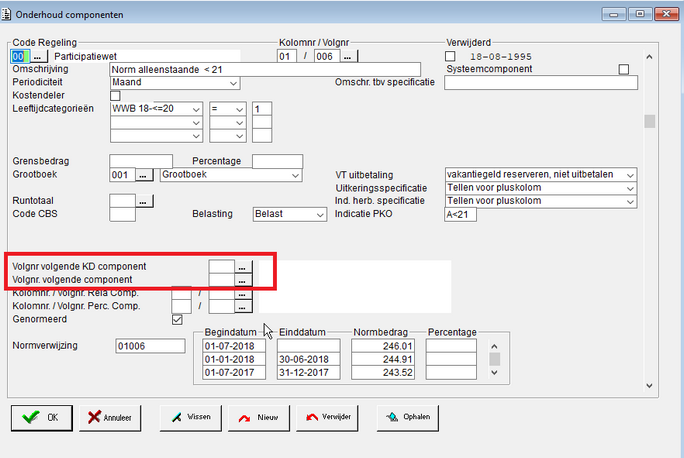Open browse for Volgnr. volgende component

[x=243, y=280]
